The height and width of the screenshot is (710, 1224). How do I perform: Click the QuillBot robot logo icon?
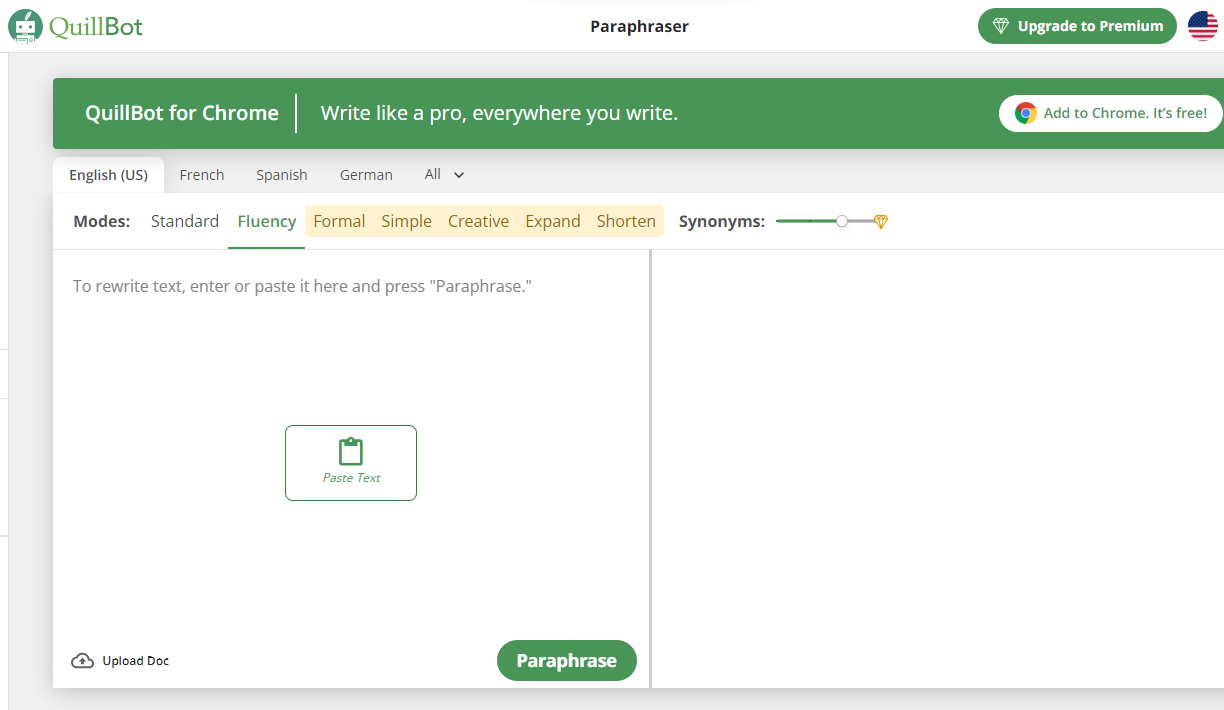[x=25, y=26]
